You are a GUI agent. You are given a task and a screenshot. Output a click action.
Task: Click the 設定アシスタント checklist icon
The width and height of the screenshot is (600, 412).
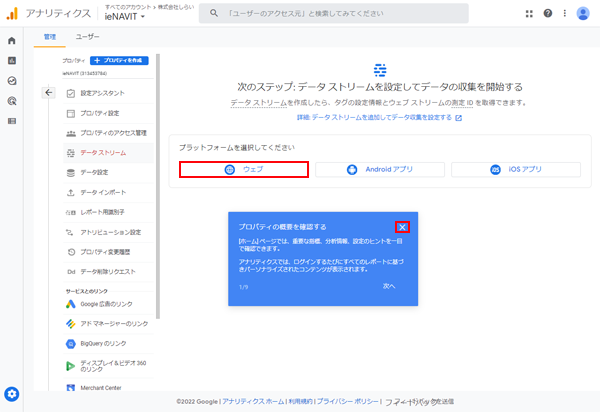[71, 93]
